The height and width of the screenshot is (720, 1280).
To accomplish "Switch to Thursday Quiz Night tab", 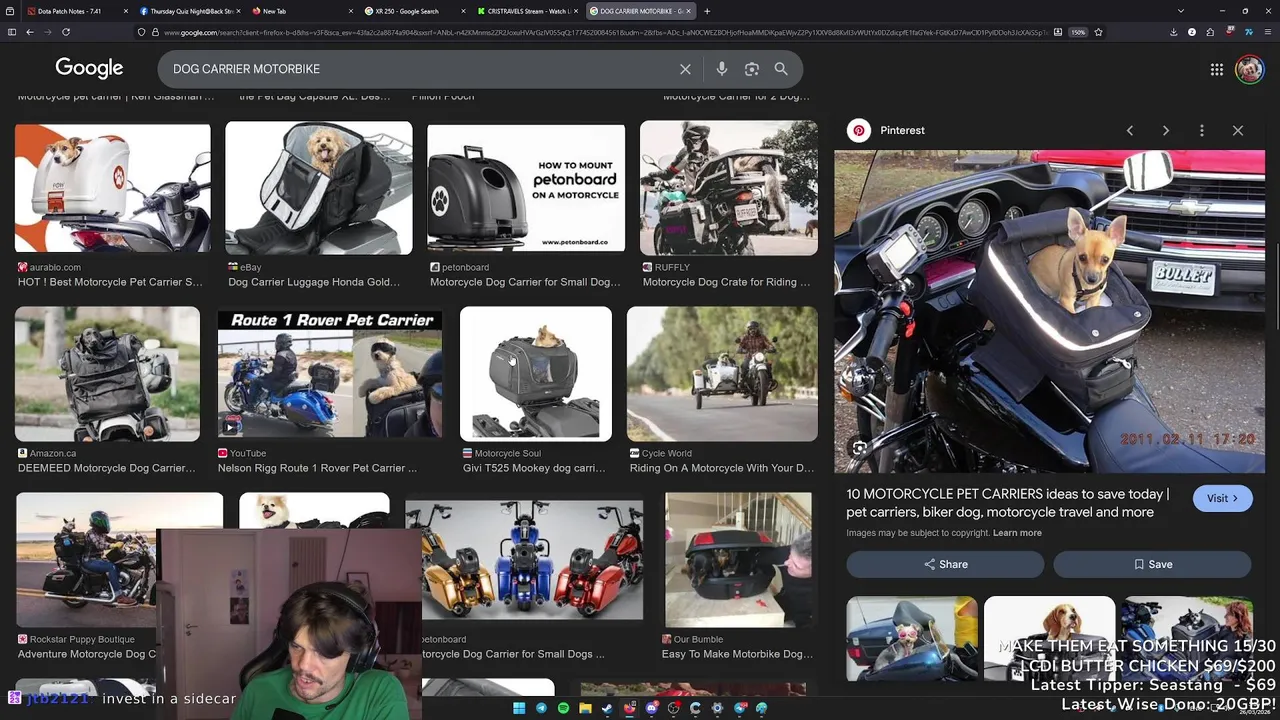I will (190, 11).
